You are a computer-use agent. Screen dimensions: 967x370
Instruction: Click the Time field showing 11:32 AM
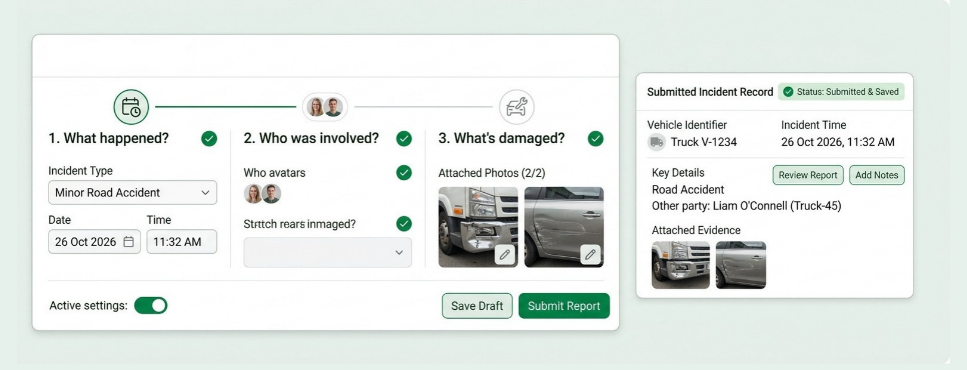point(182,242)
